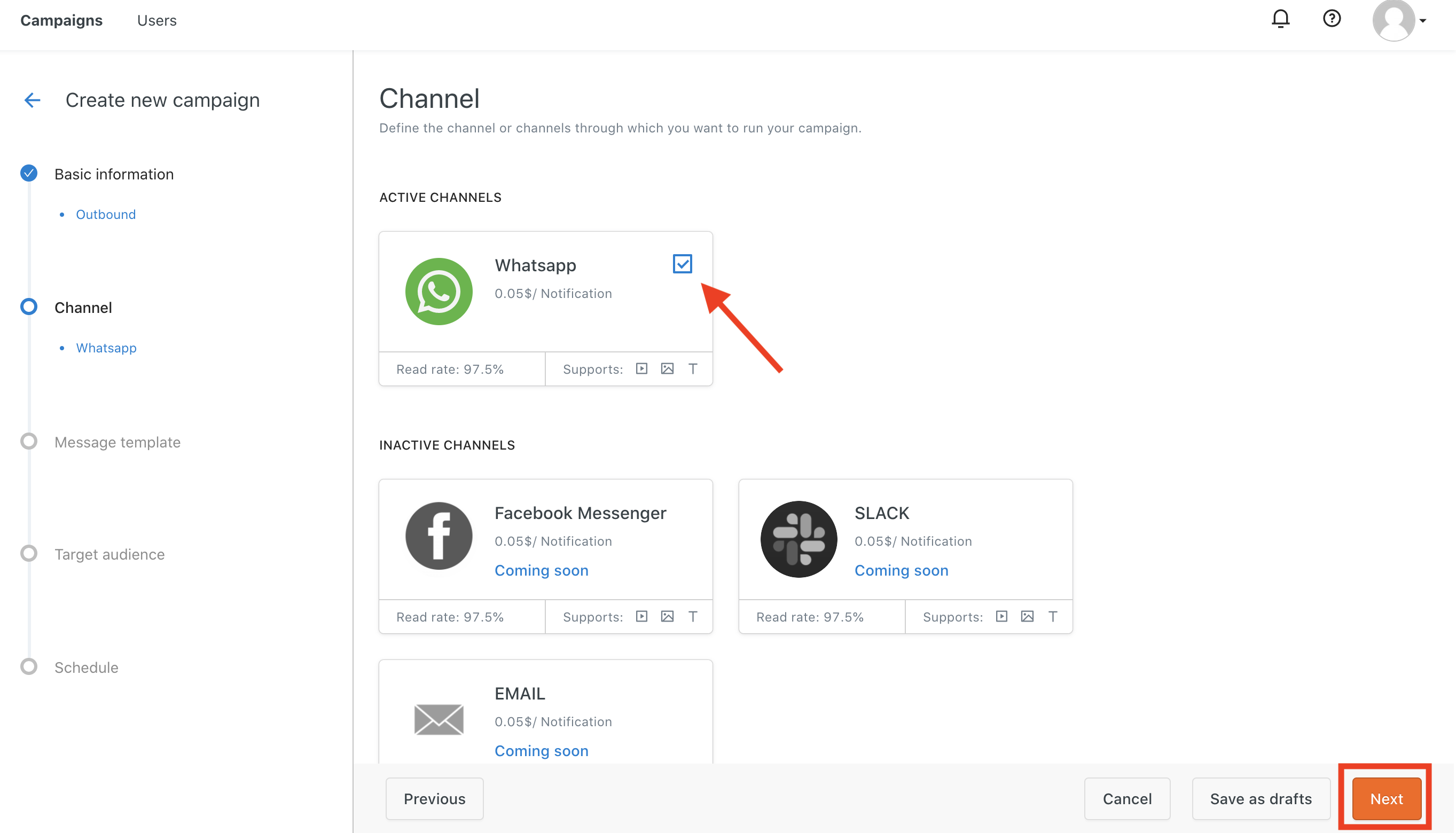Click the Previous button

[434, 799]
